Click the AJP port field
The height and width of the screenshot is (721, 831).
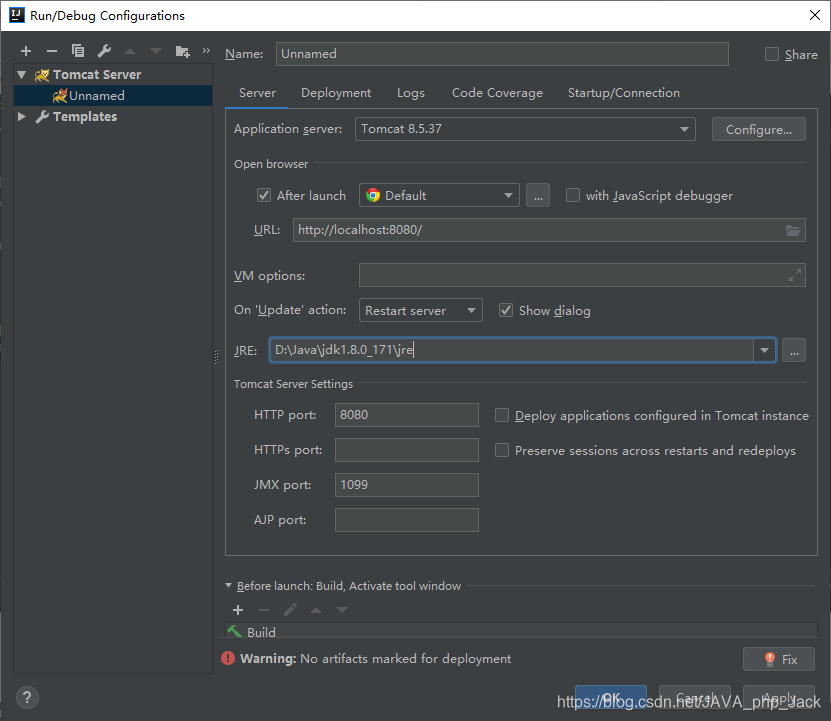[406, 520]
